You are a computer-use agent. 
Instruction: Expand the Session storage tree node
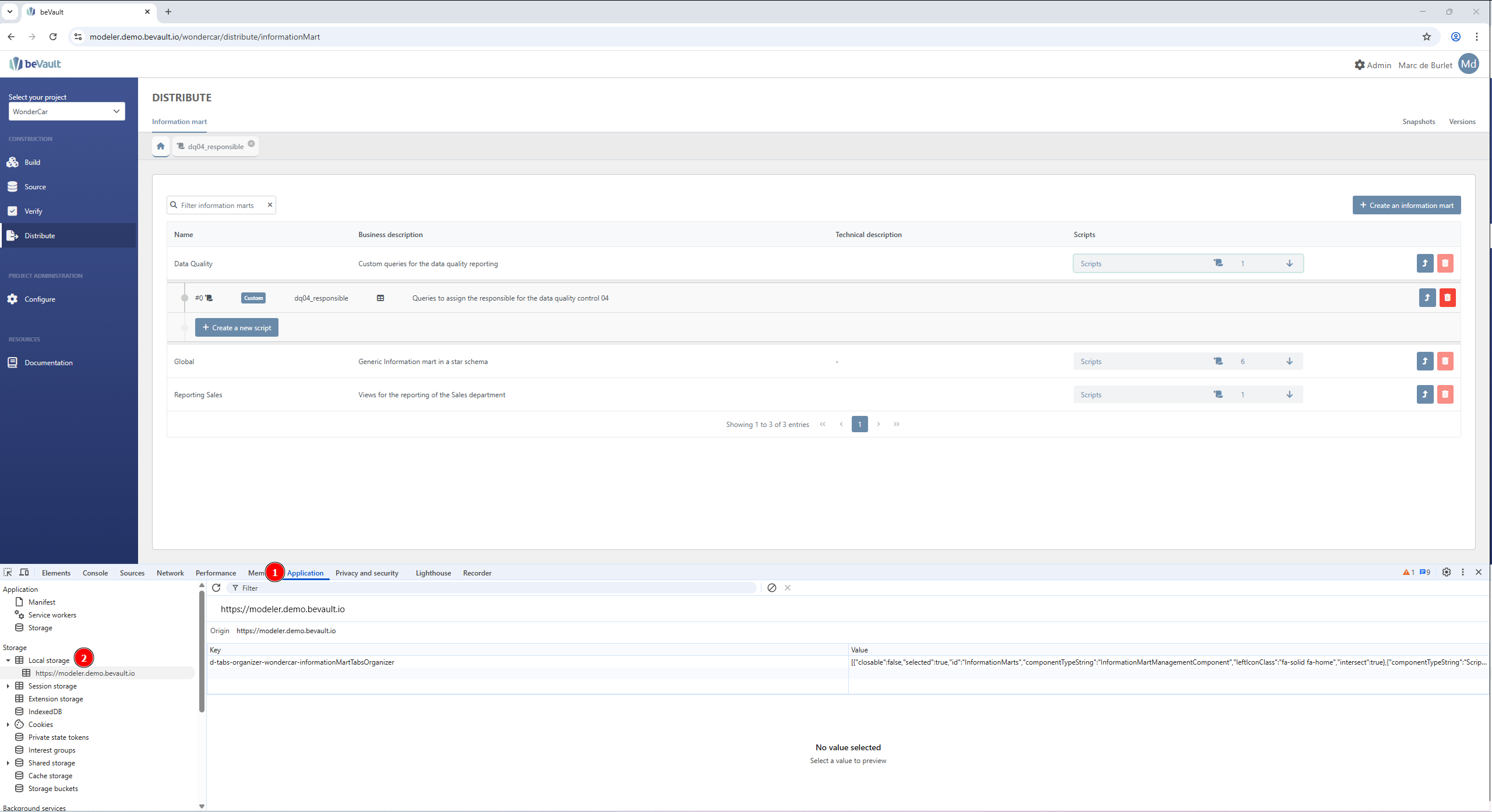(x=8, y=686)
